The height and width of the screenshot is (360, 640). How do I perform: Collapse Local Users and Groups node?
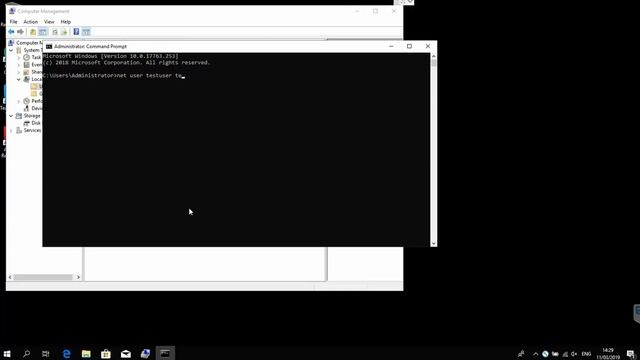pyautogui.click(x=18, y=79)
